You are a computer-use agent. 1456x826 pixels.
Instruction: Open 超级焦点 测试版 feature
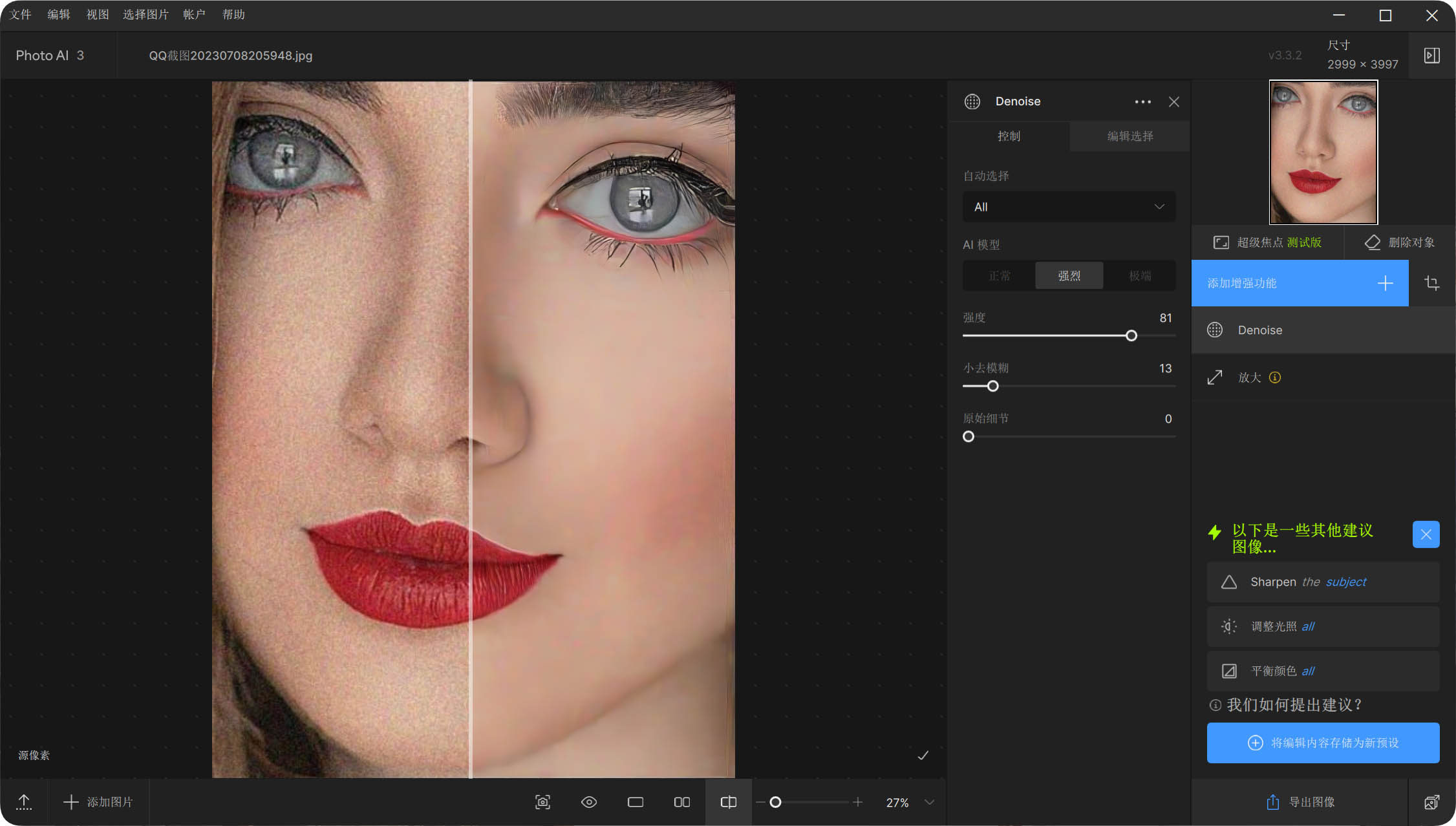(x=1267, y=242)
